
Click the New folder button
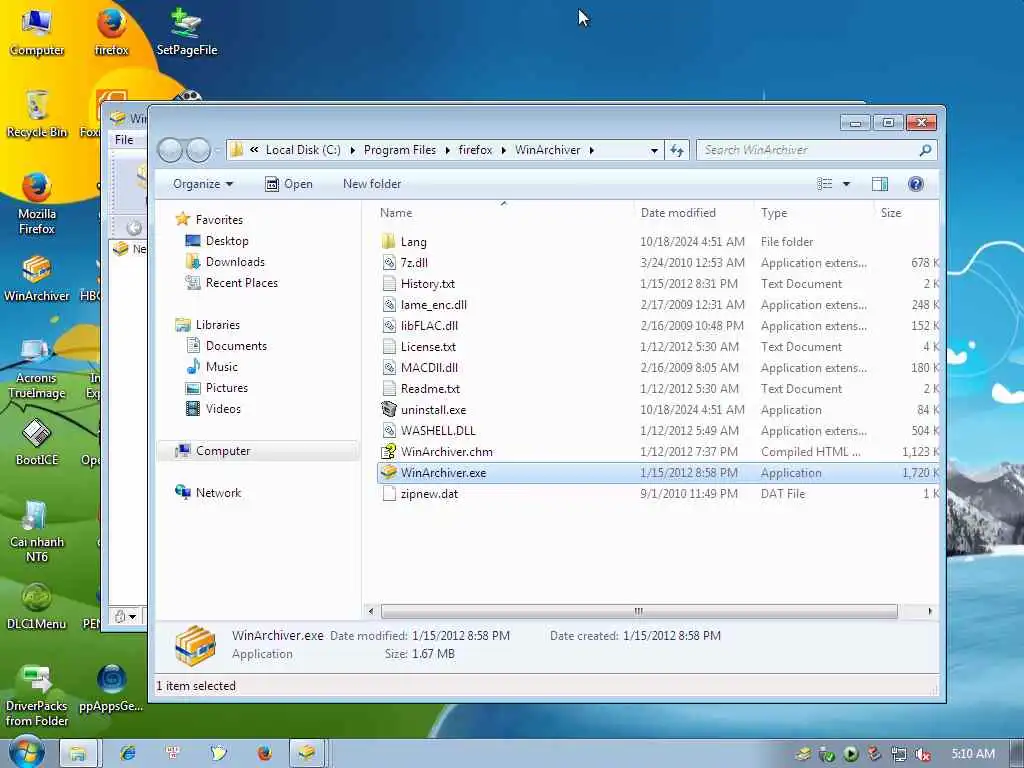pos(372,184)
